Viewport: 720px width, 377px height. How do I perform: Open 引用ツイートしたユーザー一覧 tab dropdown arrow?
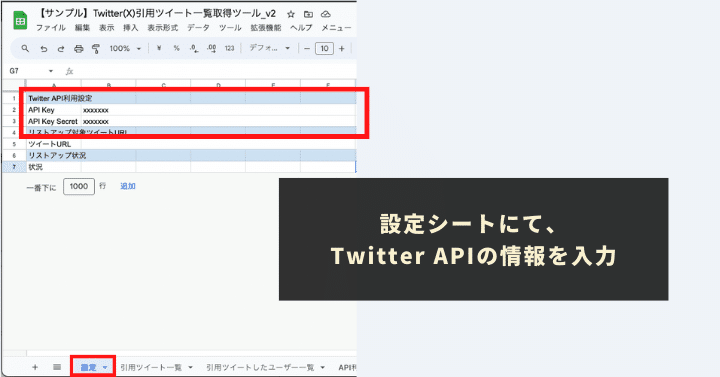322,367
